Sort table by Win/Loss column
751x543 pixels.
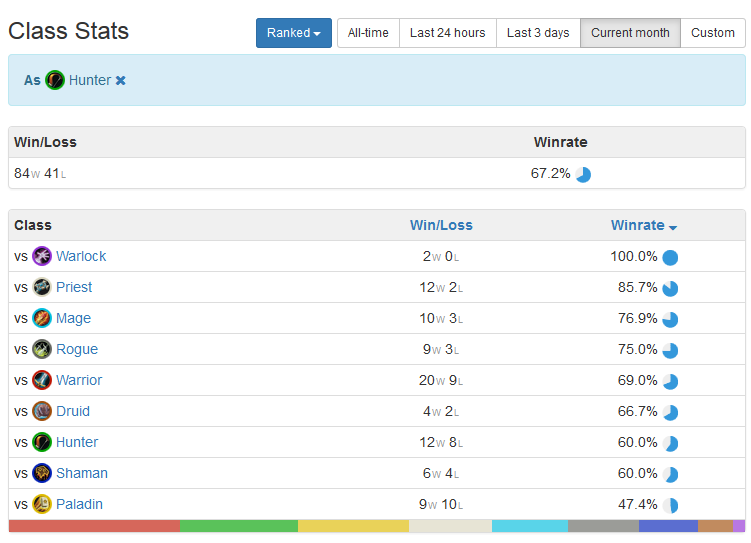click(x=441, y=225)
